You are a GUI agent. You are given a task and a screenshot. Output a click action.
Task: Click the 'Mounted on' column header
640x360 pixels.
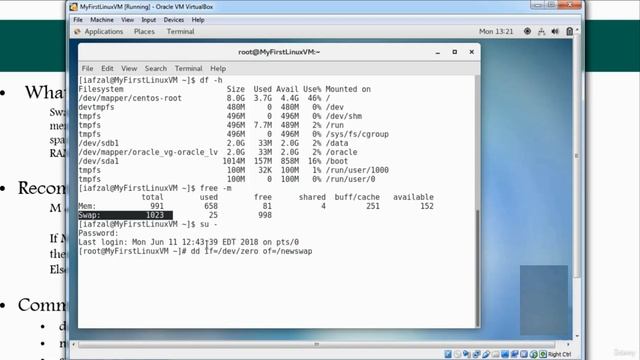pyautogui.click(x=348, y=89)
